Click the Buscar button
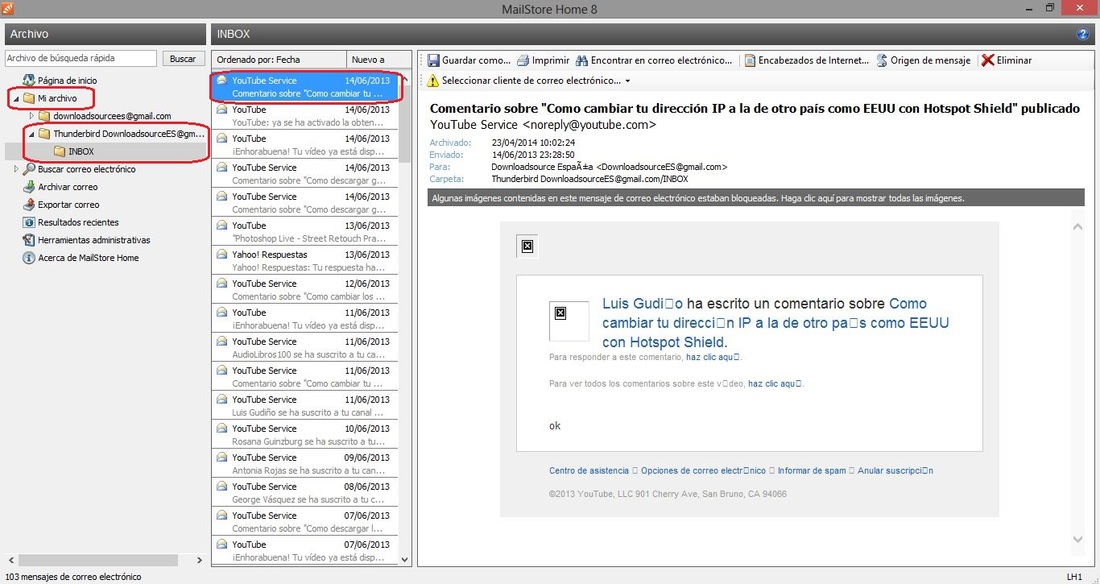The width and height of the screenshot is (1100, 584). (183, 59)
